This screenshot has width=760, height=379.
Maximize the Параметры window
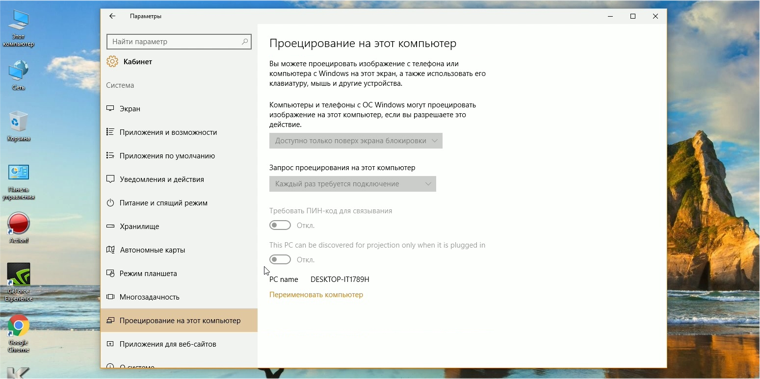coord(633,16)
